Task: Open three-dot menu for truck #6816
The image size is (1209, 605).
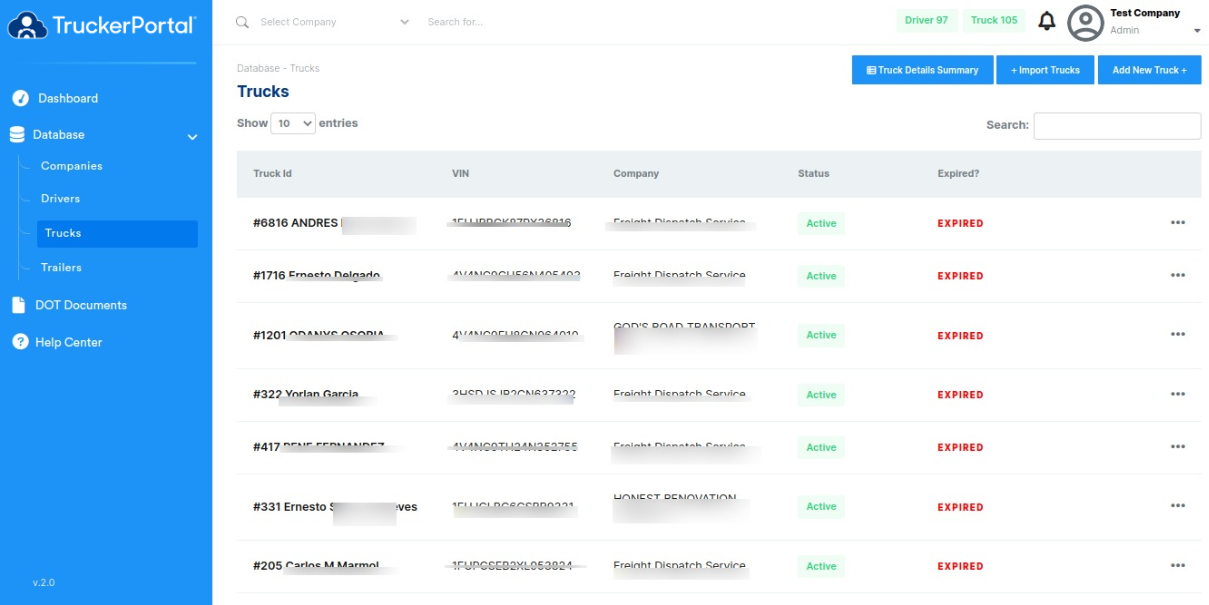Action: [x=1177, y=223]
